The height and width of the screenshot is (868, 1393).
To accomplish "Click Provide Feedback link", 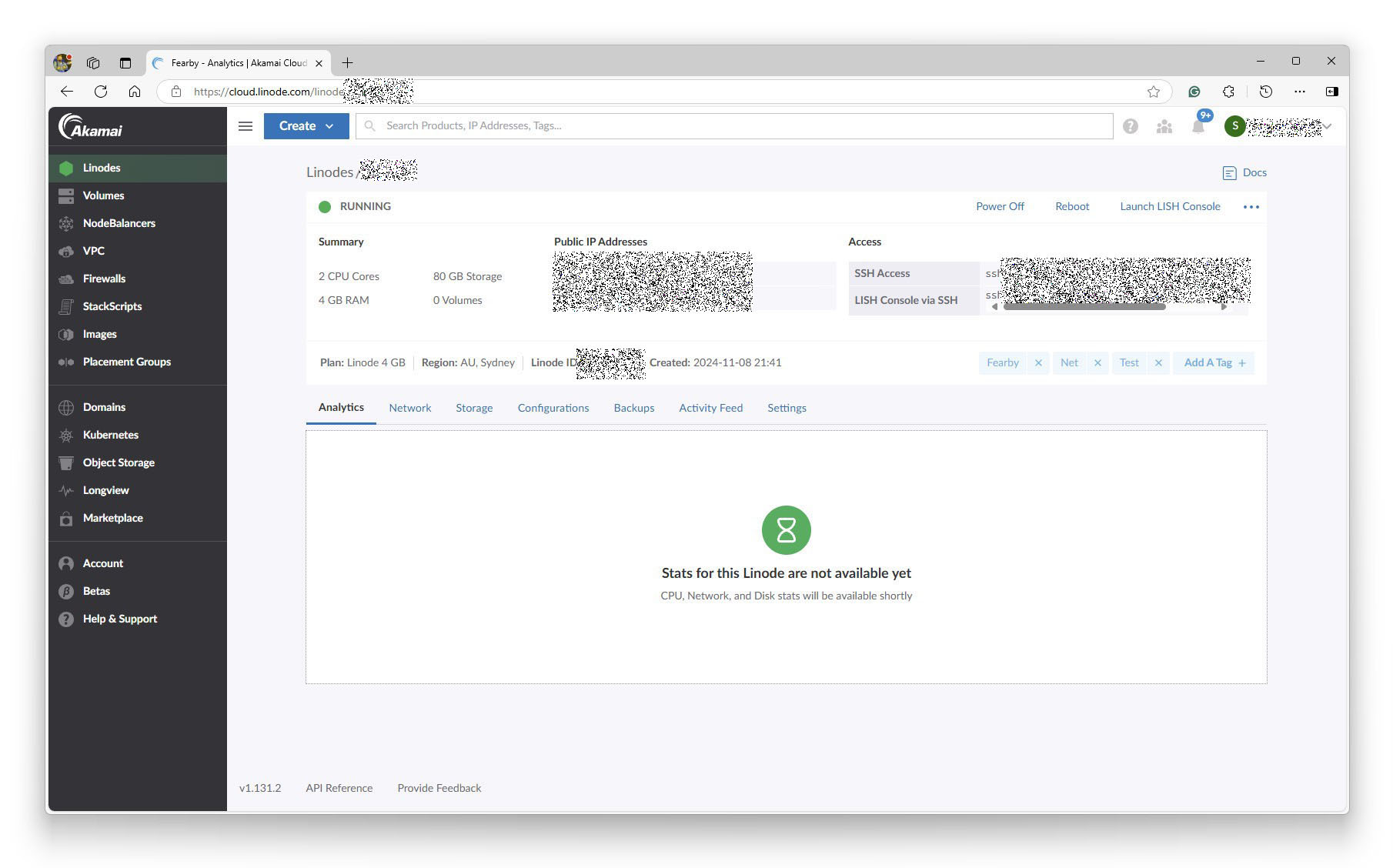I will [439, 789].
